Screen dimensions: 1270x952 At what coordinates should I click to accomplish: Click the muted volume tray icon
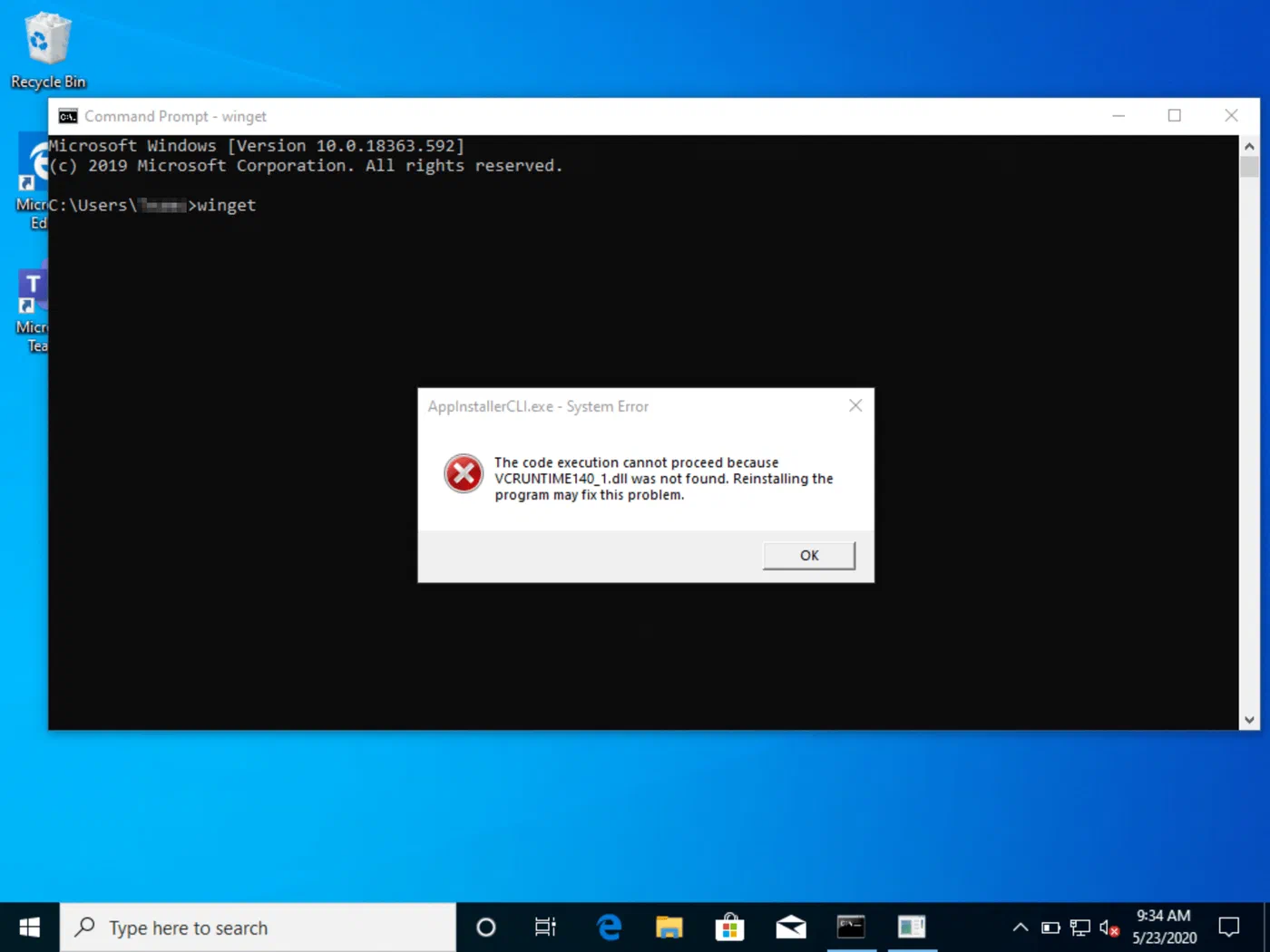[1109, 928]
